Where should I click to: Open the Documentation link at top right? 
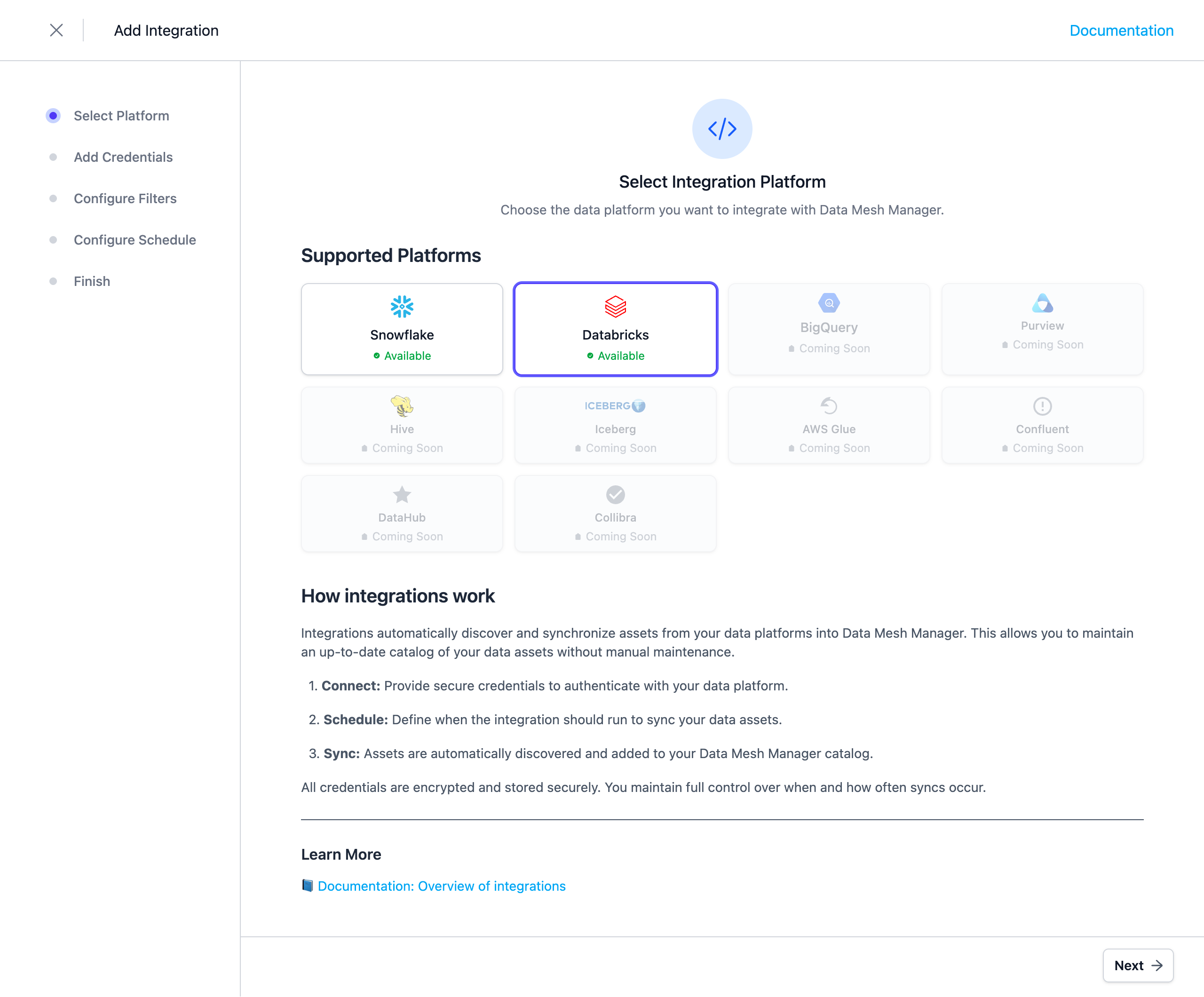(1121, 31)
